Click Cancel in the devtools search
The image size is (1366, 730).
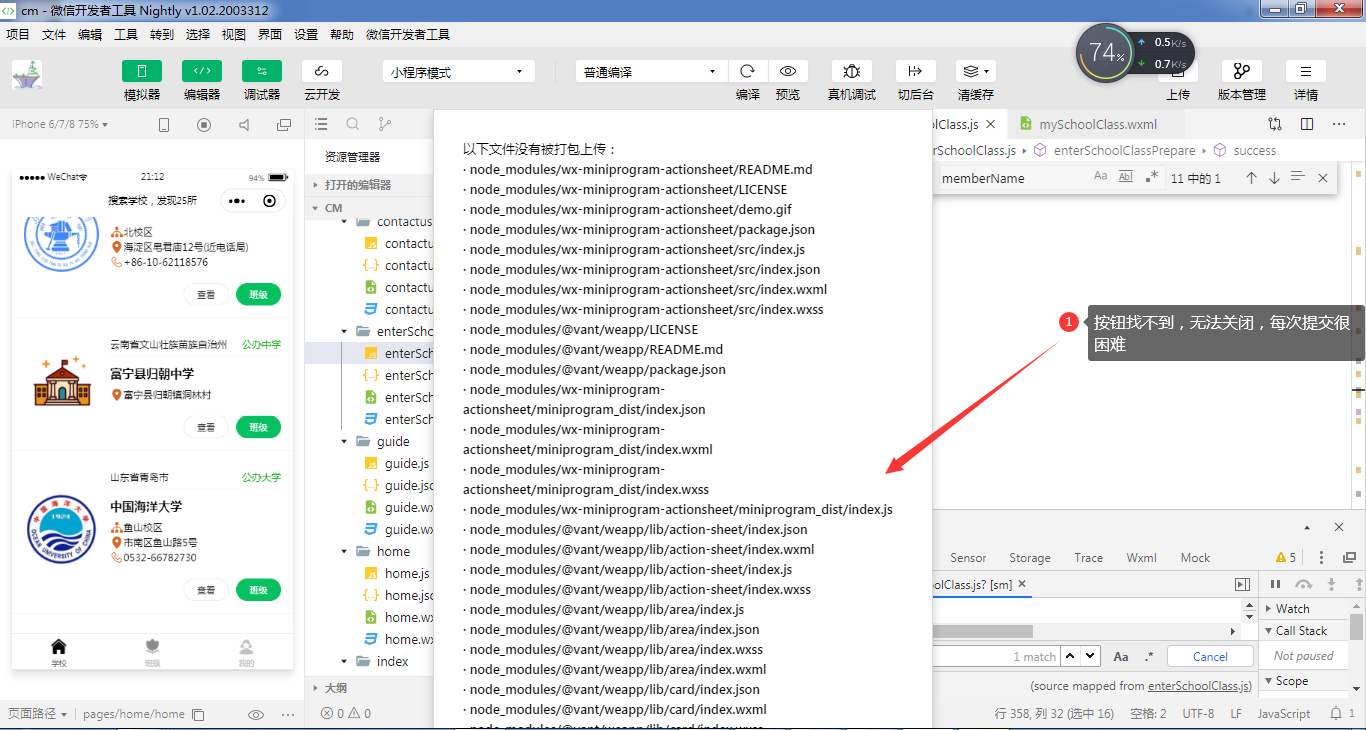point(1210,656)
